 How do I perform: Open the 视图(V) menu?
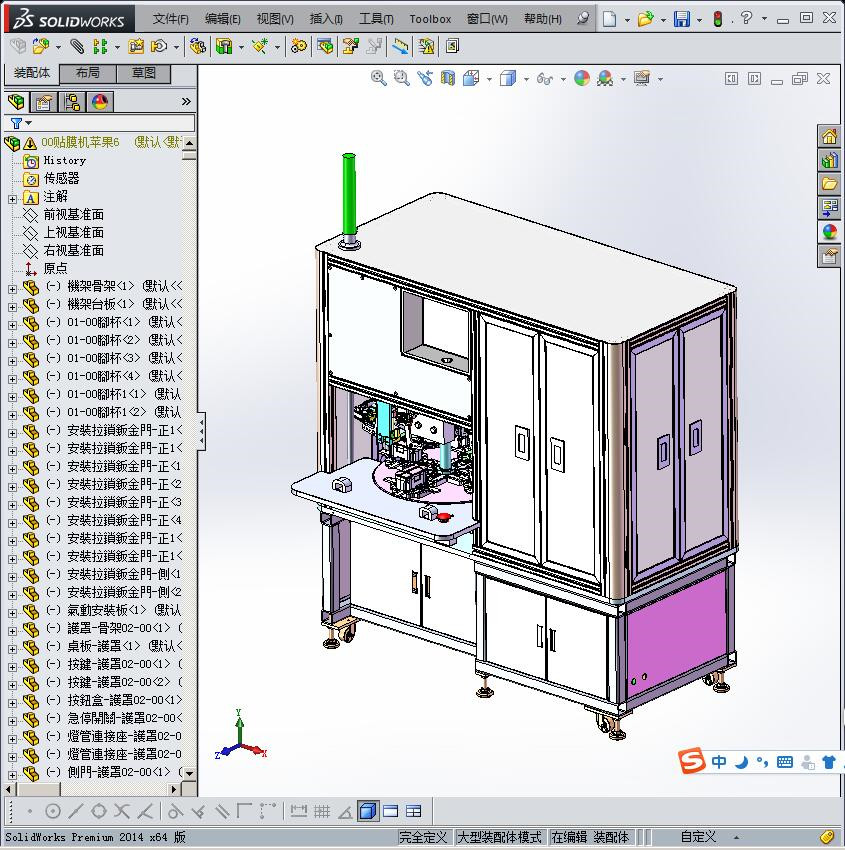275,19
